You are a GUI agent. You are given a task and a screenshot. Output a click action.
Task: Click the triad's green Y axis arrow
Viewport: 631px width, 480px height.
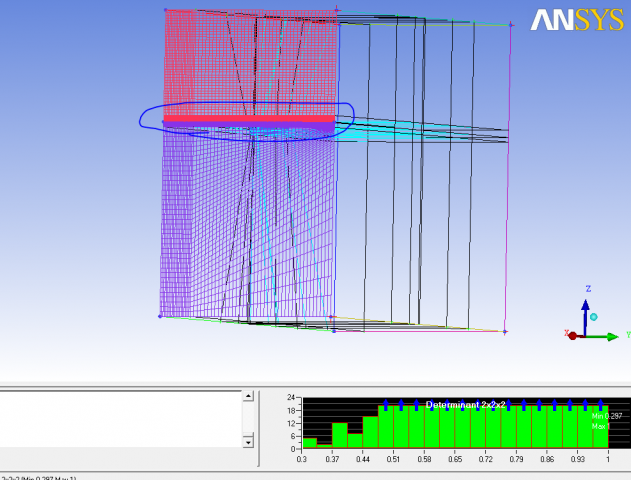tap(602, 337)
